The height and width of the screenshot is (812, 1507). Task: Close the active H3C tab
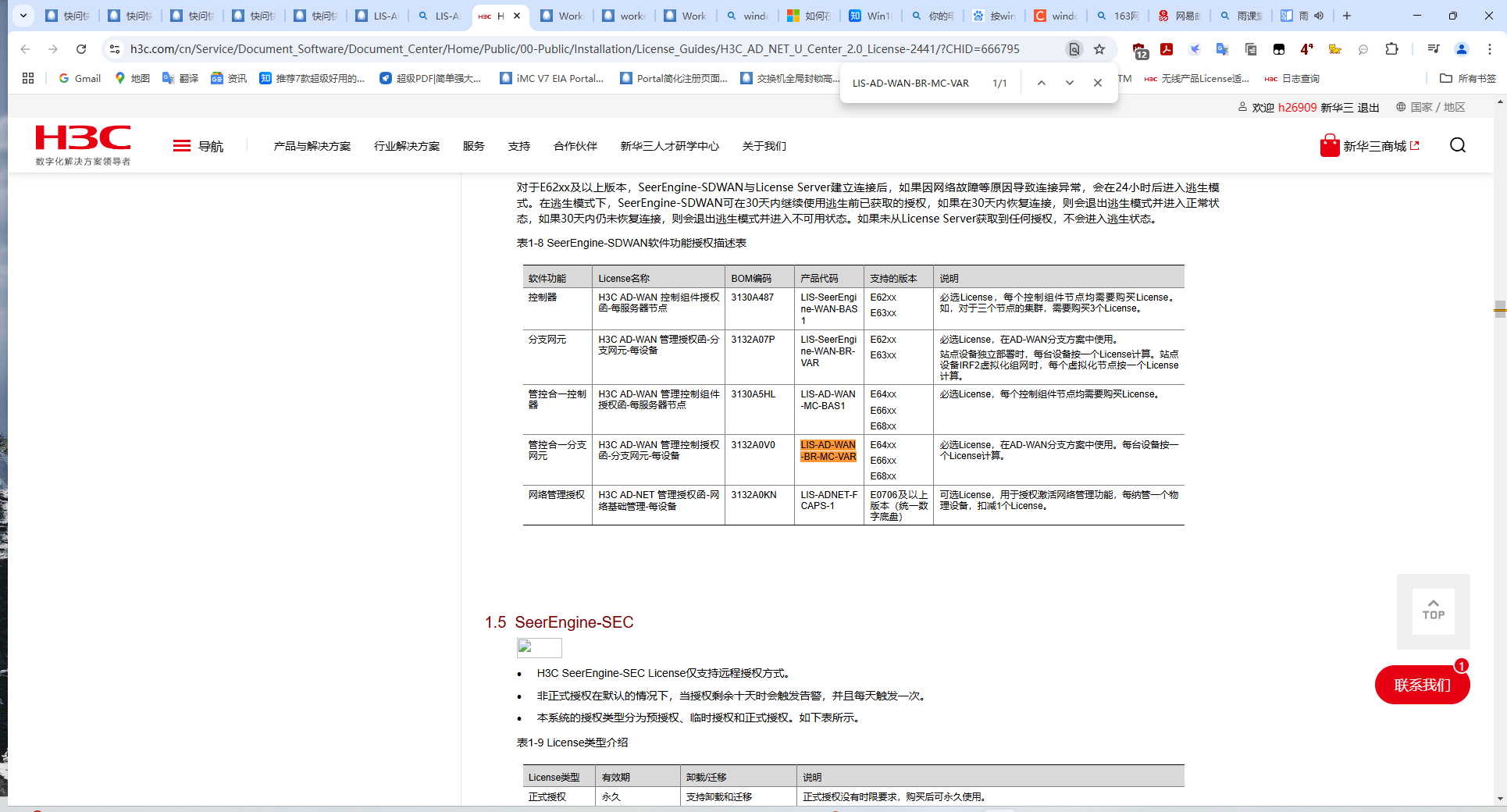[517, 16]
